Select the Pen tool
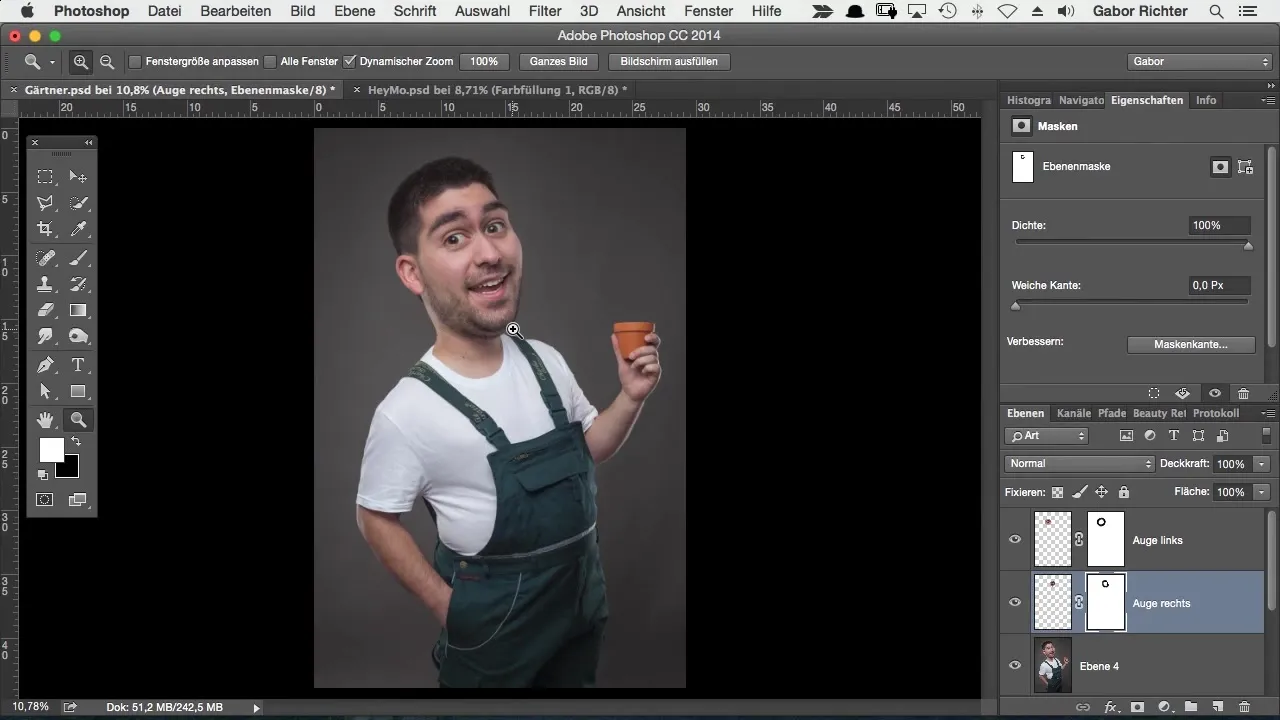This screenshot has height=720, width=1280. [x=45, y=365]
